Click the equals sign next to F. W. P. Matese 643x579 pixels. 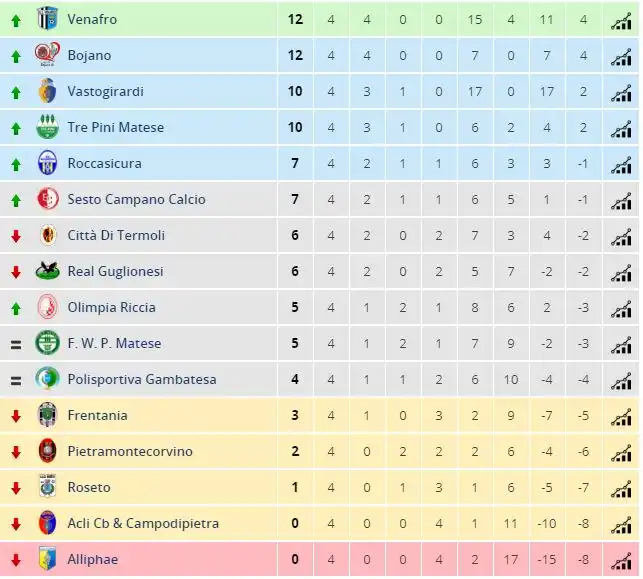click(16, 345)
